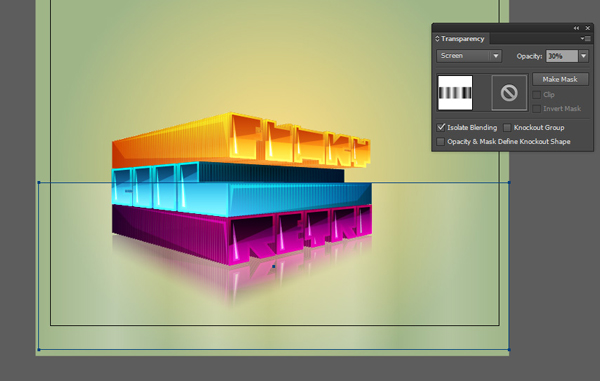Select the Transparency tab
The width and height of the screenshot is (600, 381).
pos(462,39)
